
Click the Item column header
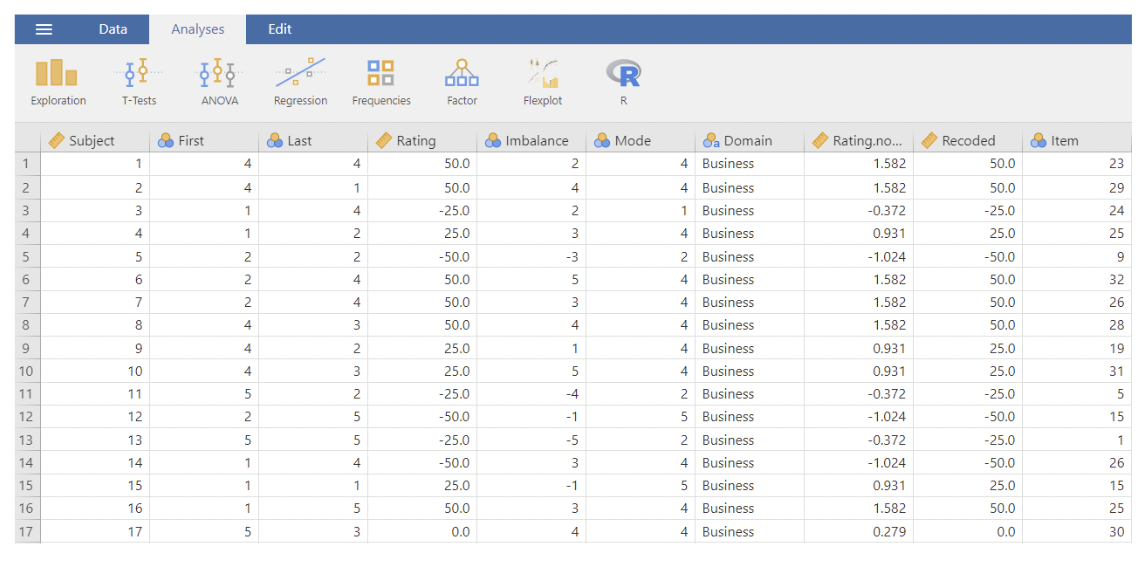coord(1064,141)
